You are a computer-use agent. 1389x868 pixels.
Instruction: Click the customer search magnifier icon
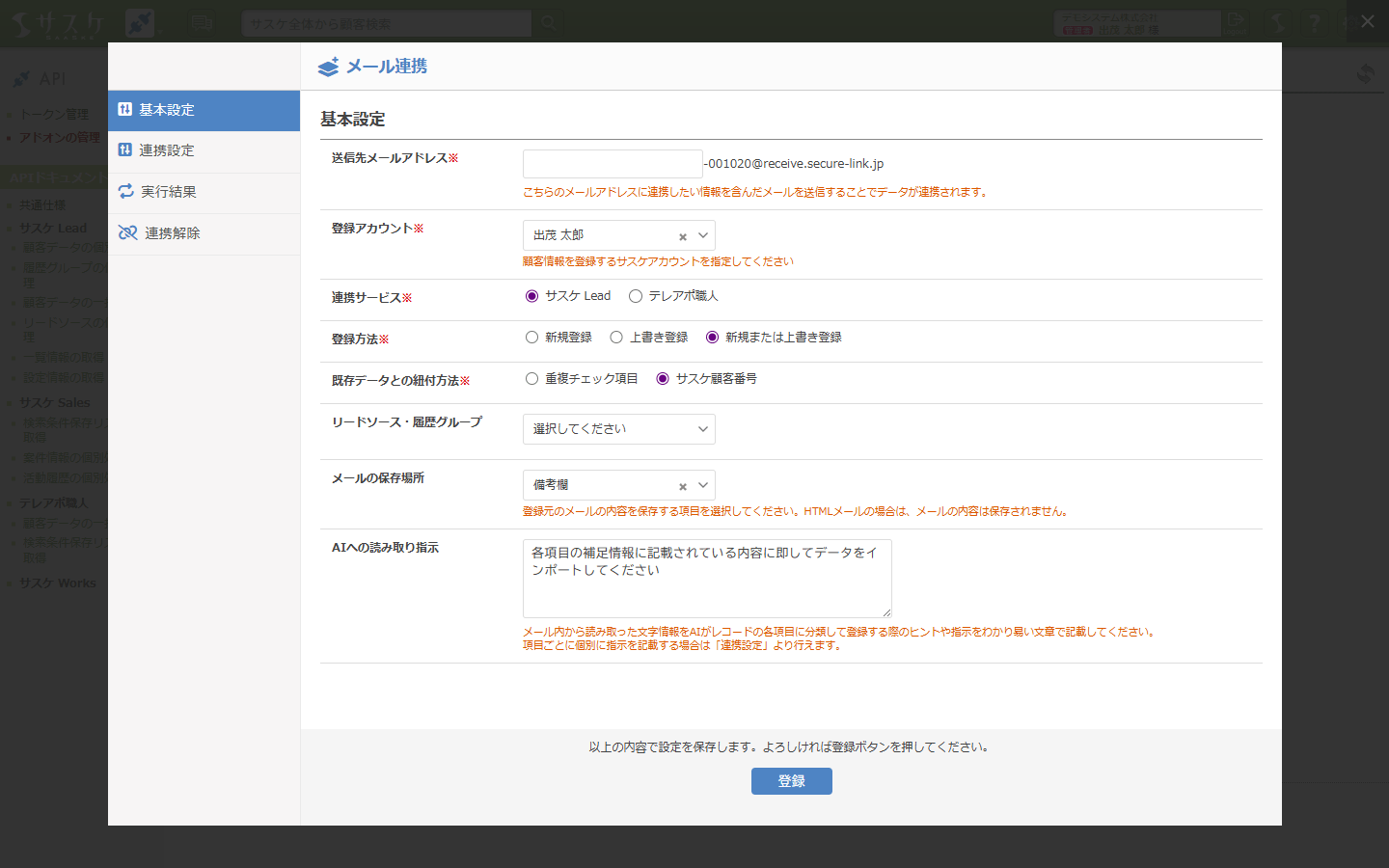pos(549,22)
